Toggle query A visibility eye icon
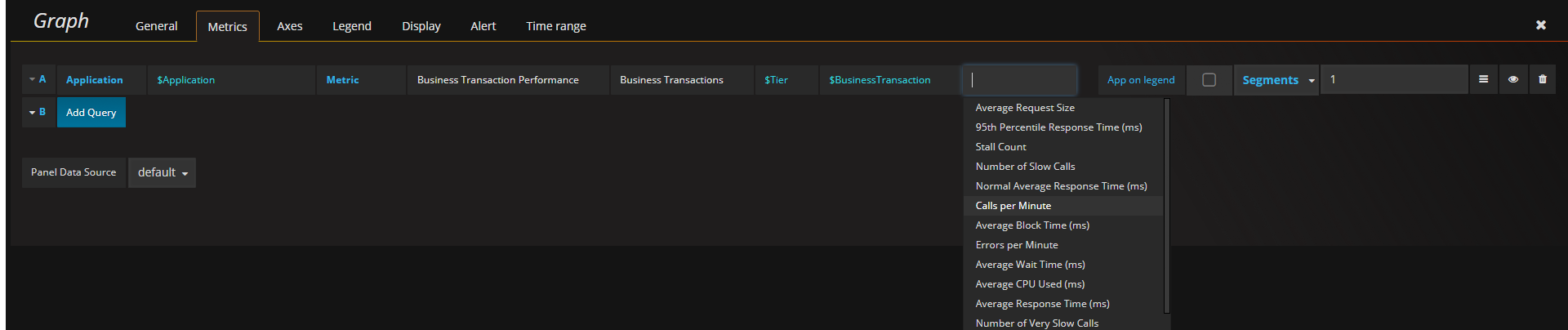Viewport: 1568px width, 330px height. 1512,79
